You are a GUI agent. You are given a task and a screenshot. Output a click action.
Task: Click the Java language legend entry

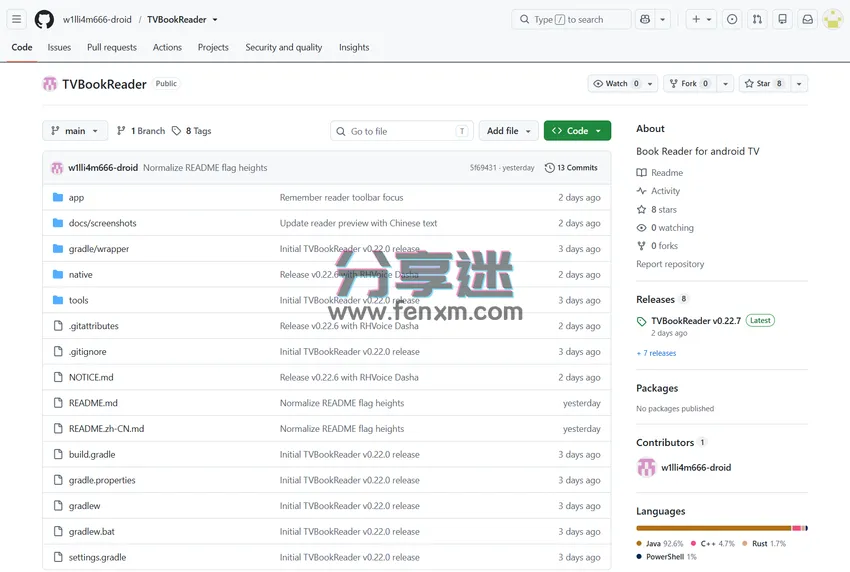coord(660,543)
